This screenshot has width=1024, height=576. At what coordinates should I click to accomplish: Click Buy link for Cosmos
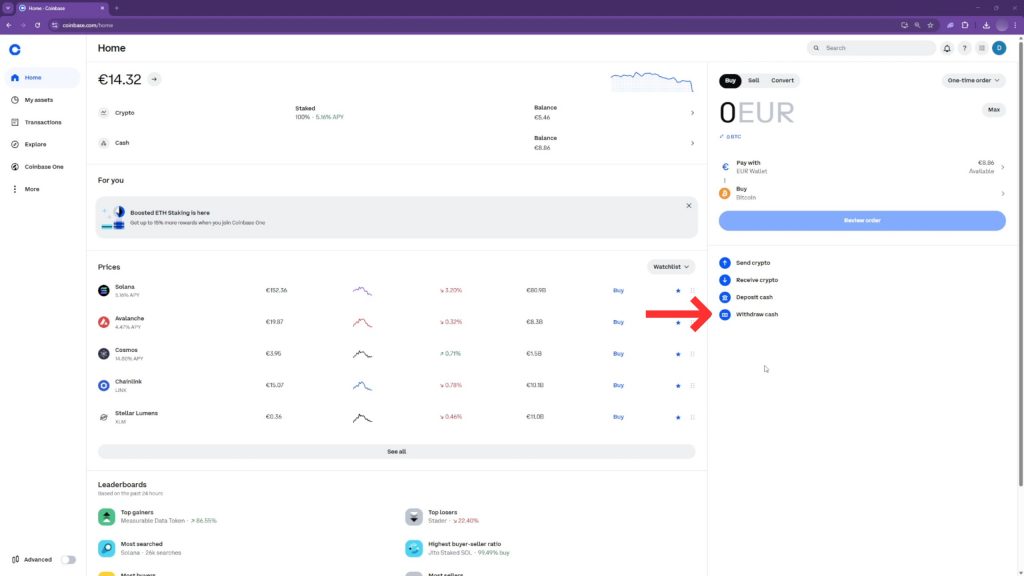point(618,354)
